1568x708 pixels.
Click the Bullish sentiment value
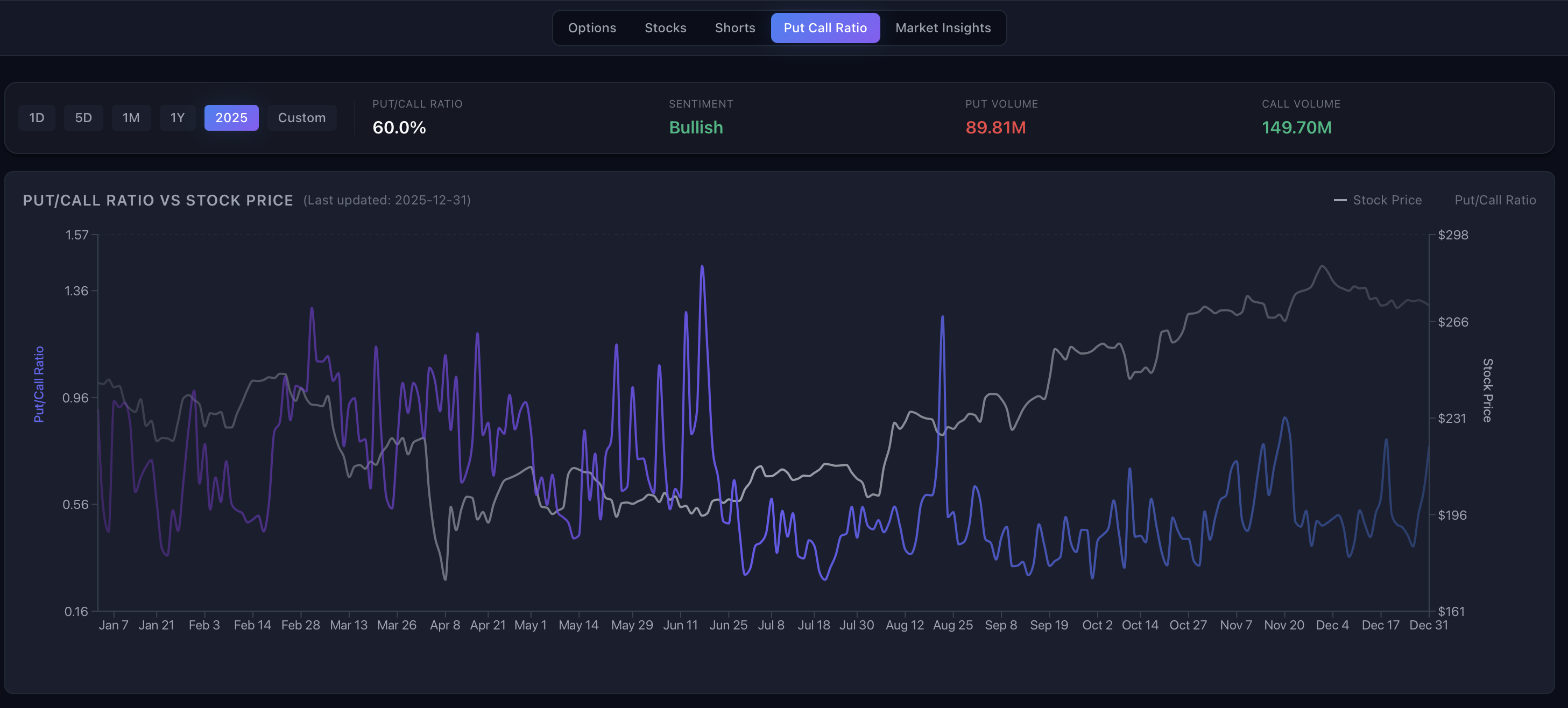tap(696, 128)
